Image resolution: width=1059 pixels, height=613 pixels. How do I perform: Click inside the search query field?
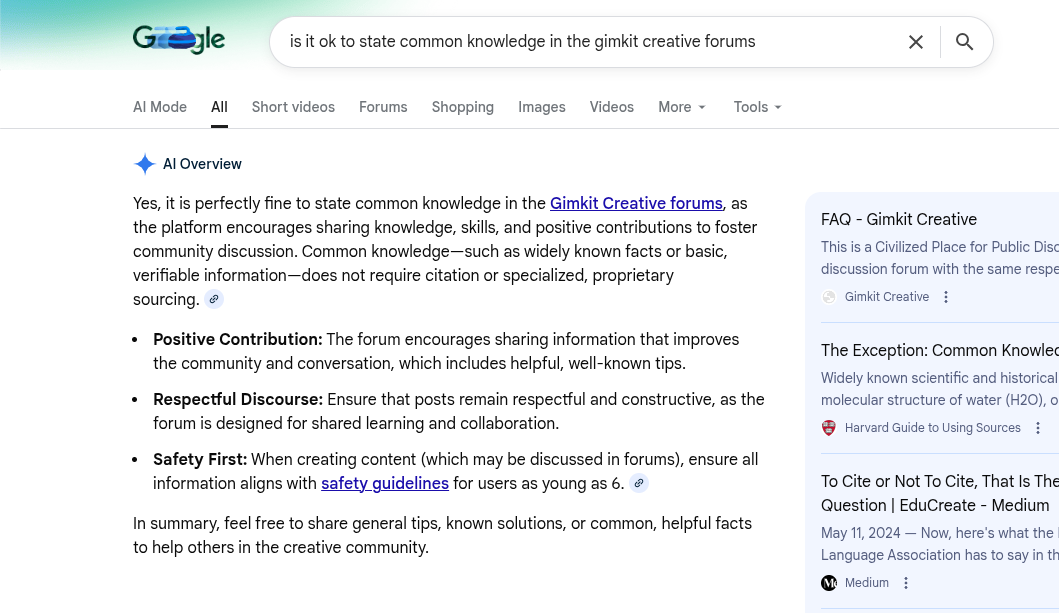point(580,42)
